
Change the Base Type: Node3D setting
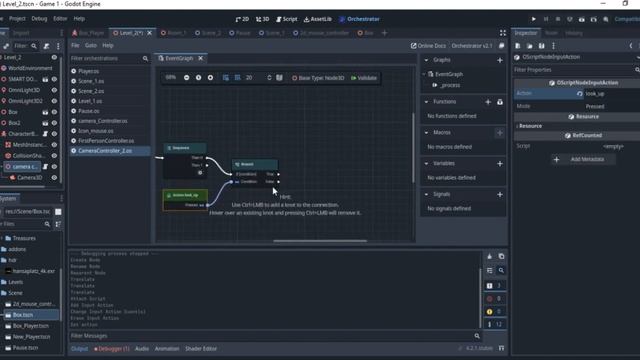tap(318, 78)
